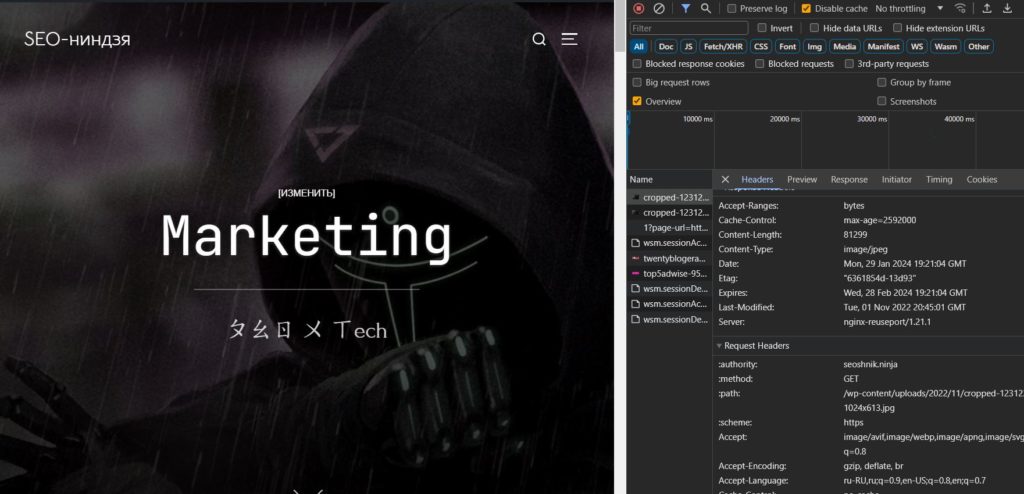Open the No throttling dropdown
The image size is (1024, 494).
(x=909, y=8)
